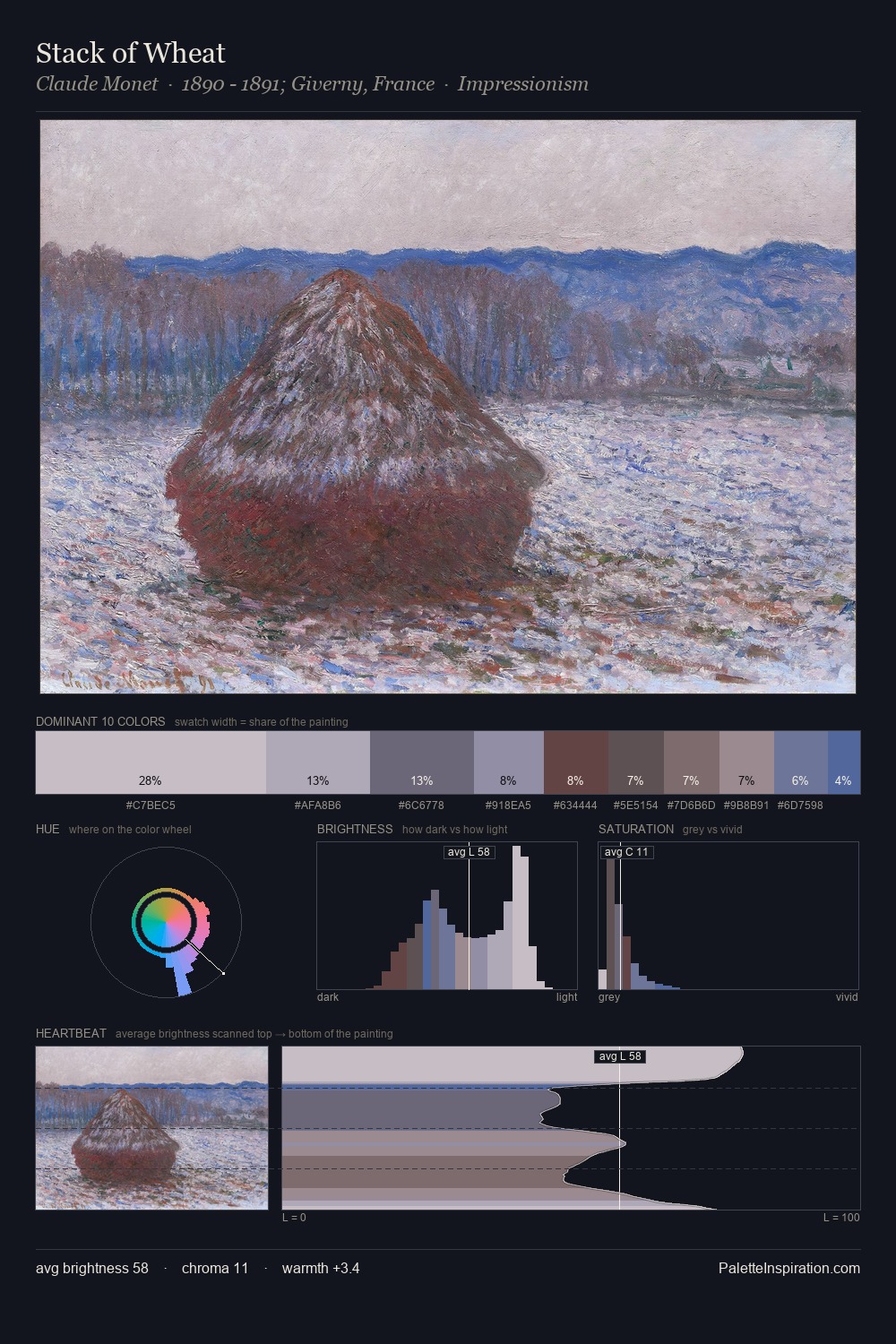Screen dimensions: 896x1344
Task: Click the "avg L 58" label in Brightness chart
Action: [x=469, y=852]
